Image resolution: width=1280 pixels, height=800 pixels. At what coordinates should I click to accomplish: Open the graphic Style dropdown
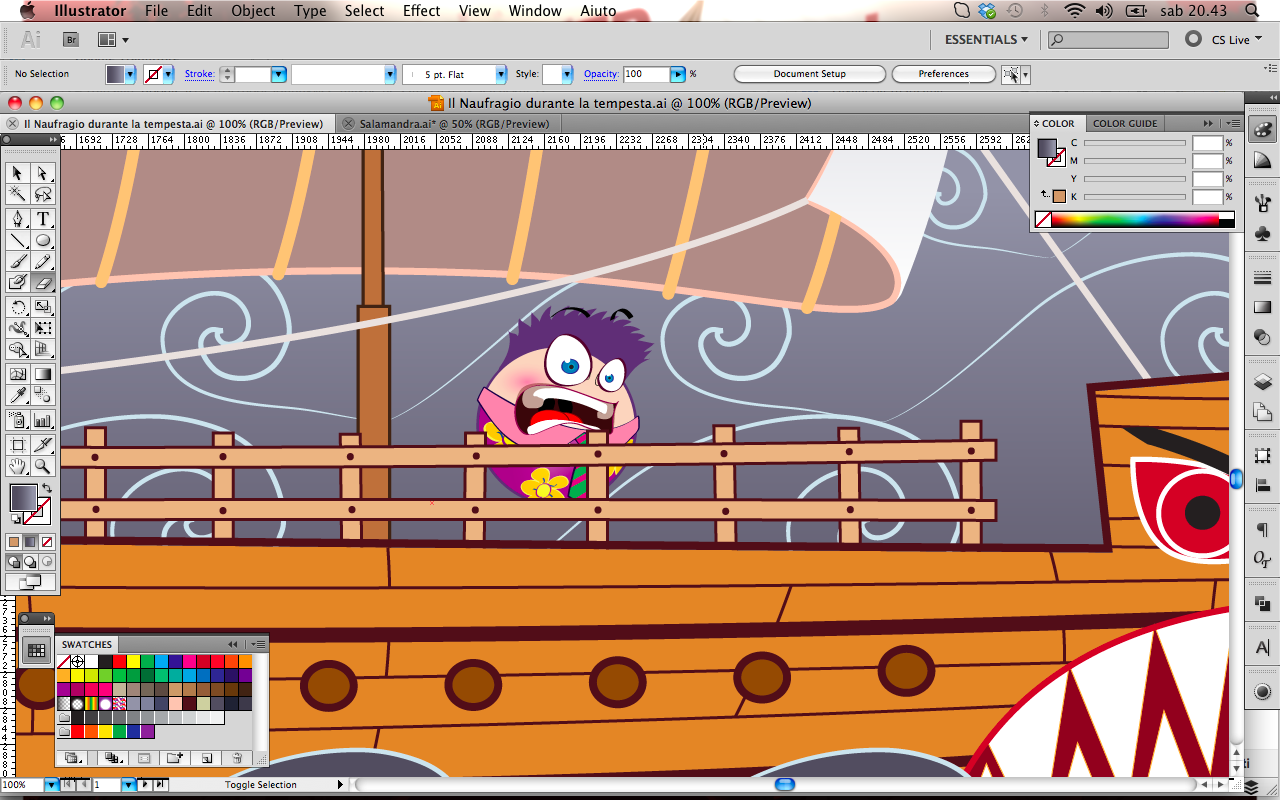pyautogui.click(x=566, y=74)
